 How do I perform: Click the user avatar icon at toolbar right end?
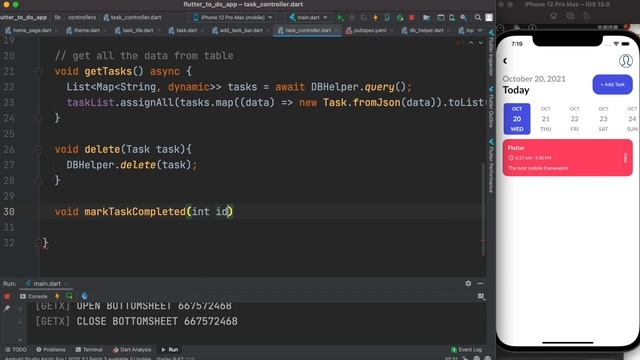pos(489,18)
